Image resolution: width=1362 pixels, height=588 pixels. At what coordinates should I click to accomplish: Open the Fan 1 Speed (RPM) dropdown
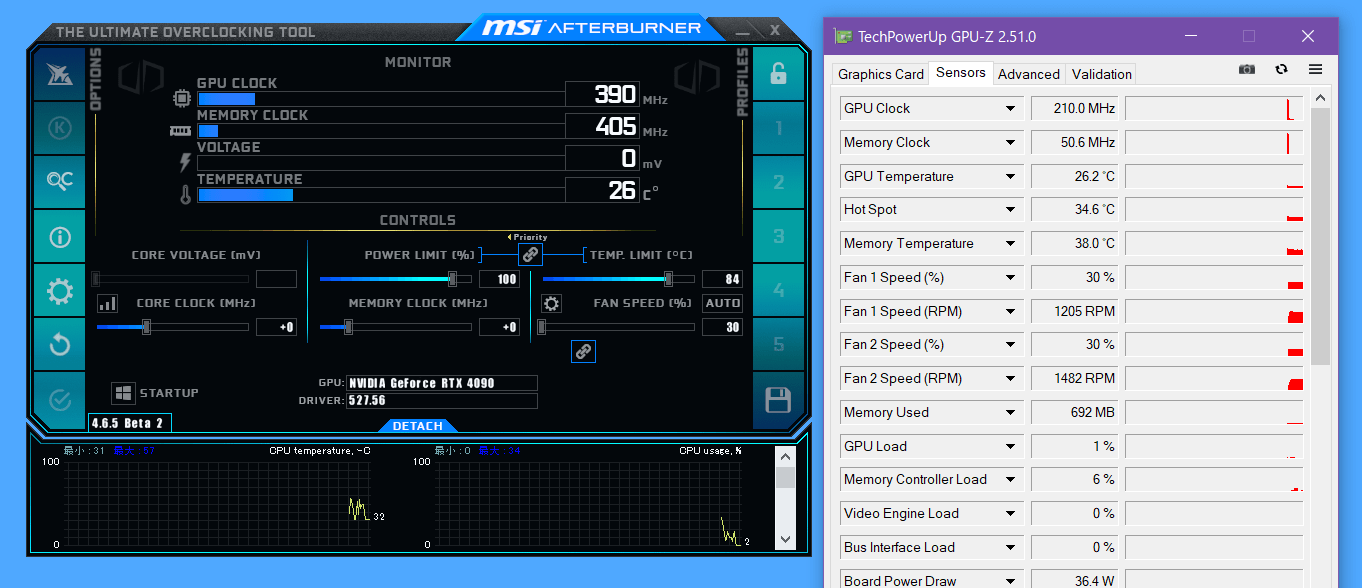1011,312
